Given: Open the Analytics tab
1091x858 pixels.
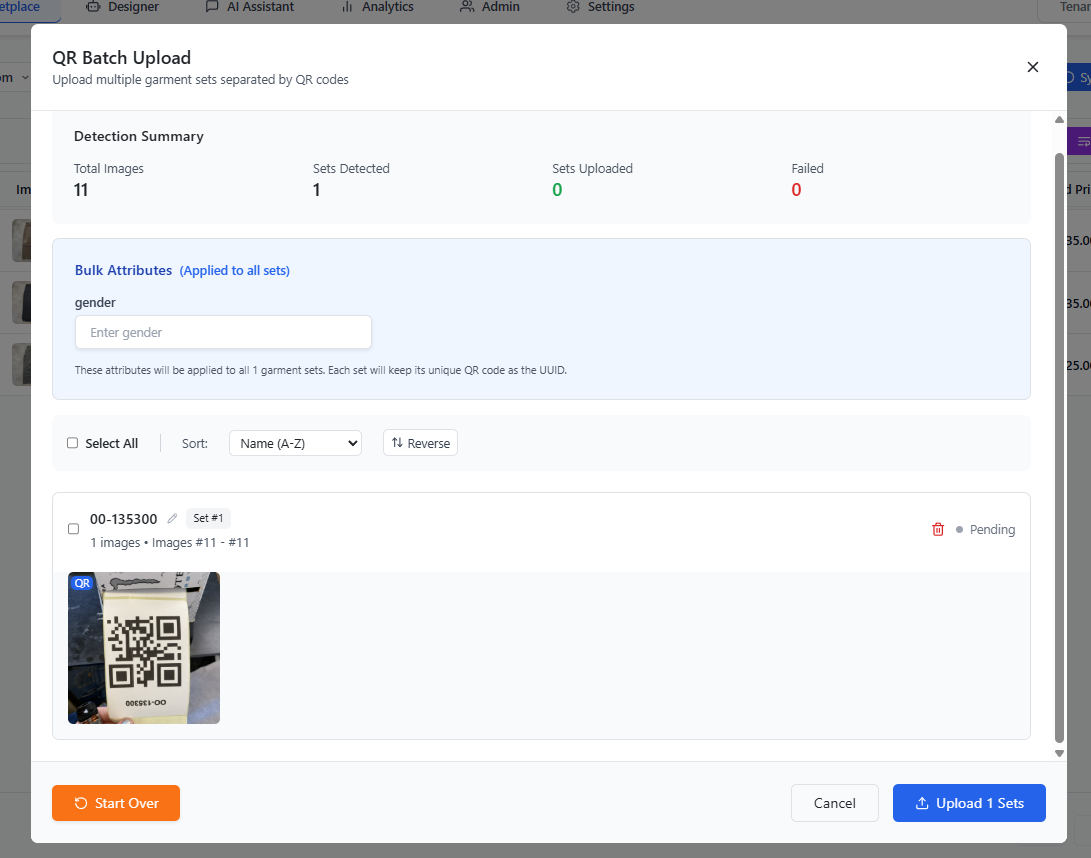Looking at the screenshot, I should pos(378,7).
